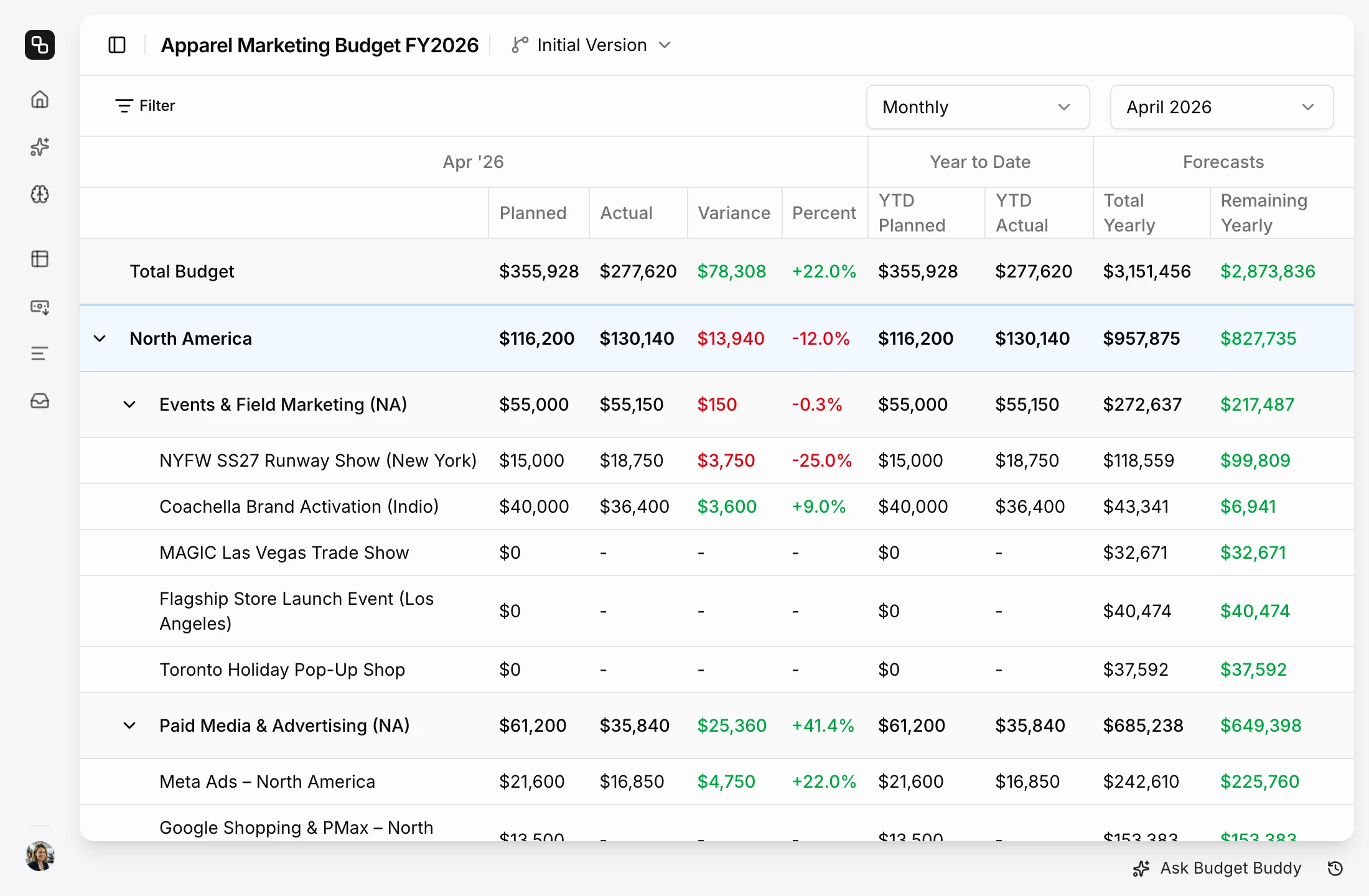Image resolution: width=1369 pixels, height=896 pixels.
Task: Open the Home icon in sidebar
Action: pos(40,100)
